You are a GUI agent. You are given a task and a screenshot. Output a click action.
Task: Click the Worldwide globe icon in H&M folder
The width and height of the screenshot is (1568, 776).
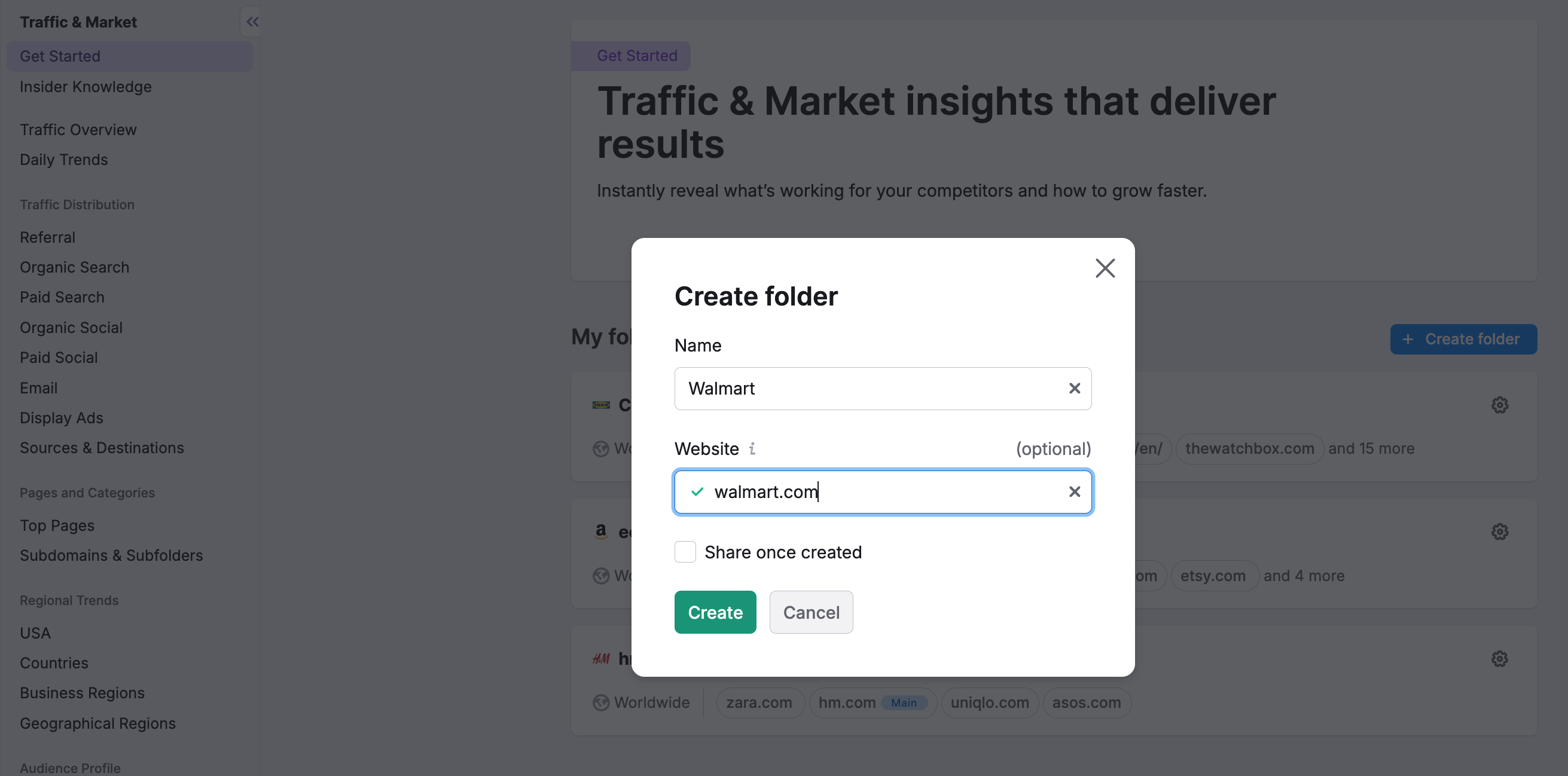[601, 702]
